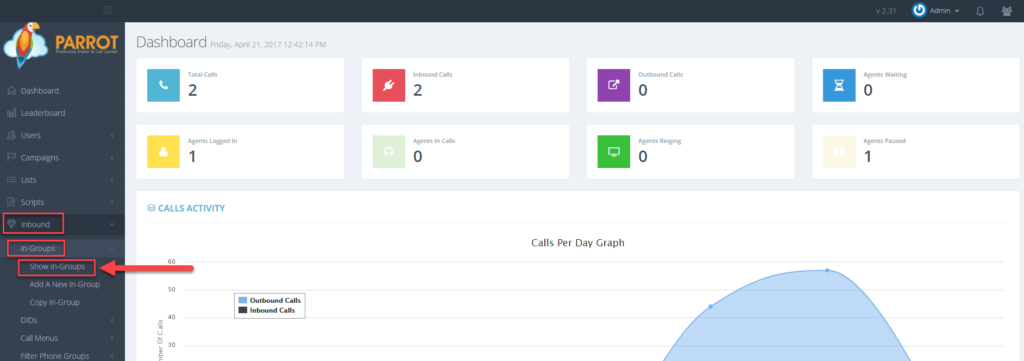Click the hamburger menu icon in header
This screenshot has width=1024, height=361.
108,10
